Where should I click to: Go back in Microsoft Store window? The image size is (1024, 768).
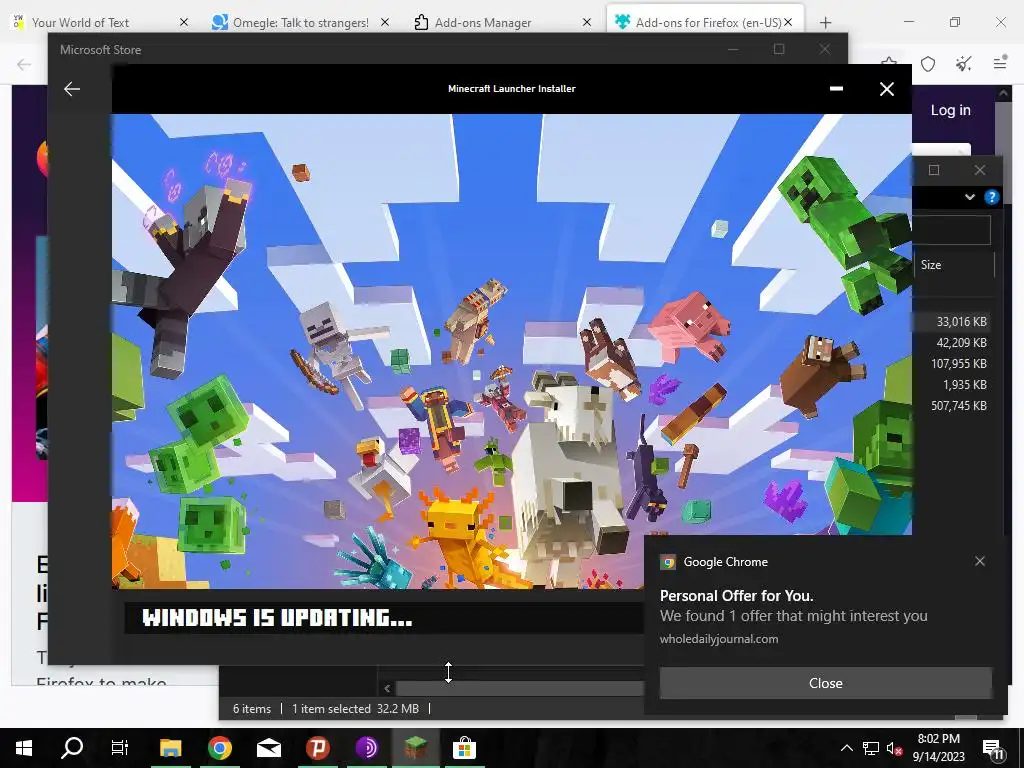pos(72,89)
